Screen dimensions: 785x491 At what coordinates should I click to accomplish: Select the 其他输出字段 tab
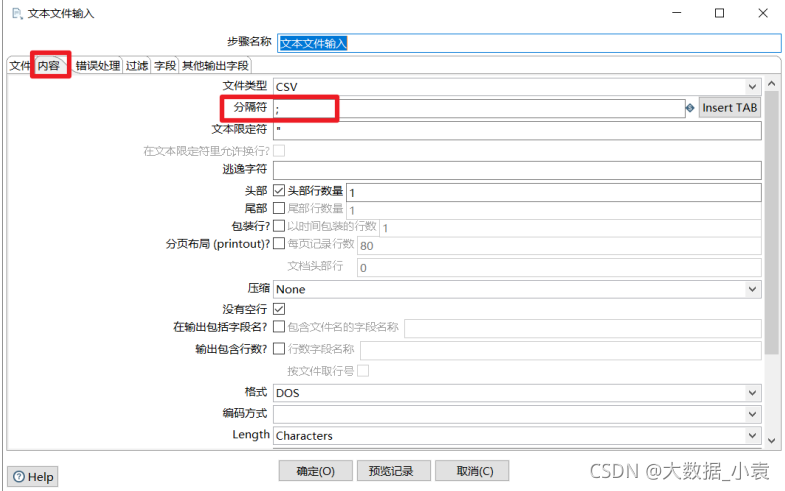coord(215,66)
